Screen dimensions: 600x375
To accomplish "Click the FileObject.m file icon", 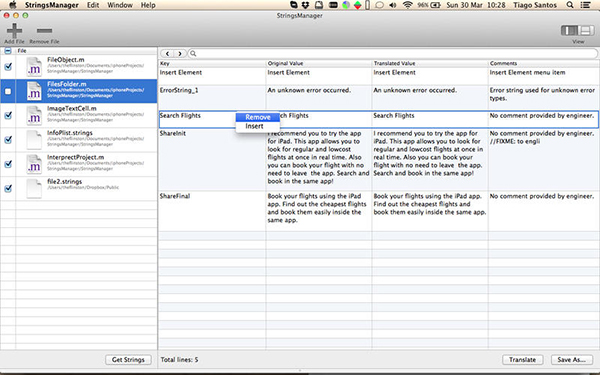I will (x=34, y=67).
